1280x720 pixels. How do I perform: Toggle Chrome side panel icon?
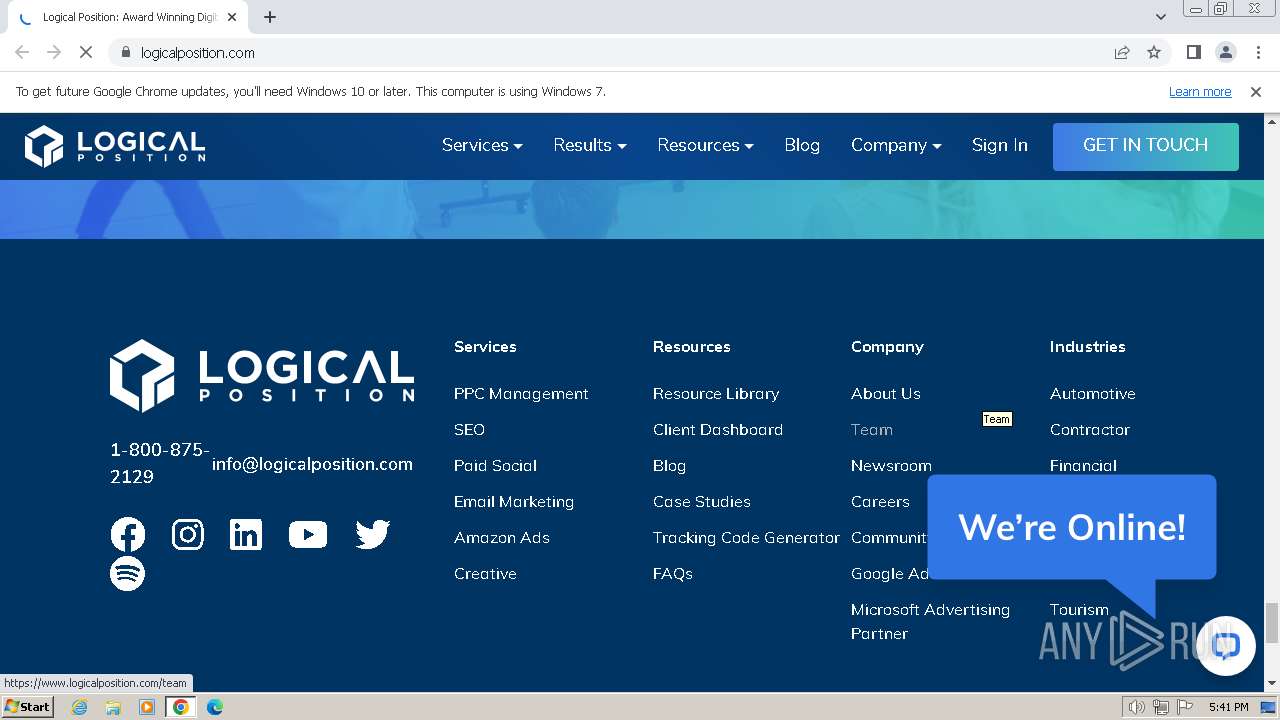click(x=1193, y=52)
